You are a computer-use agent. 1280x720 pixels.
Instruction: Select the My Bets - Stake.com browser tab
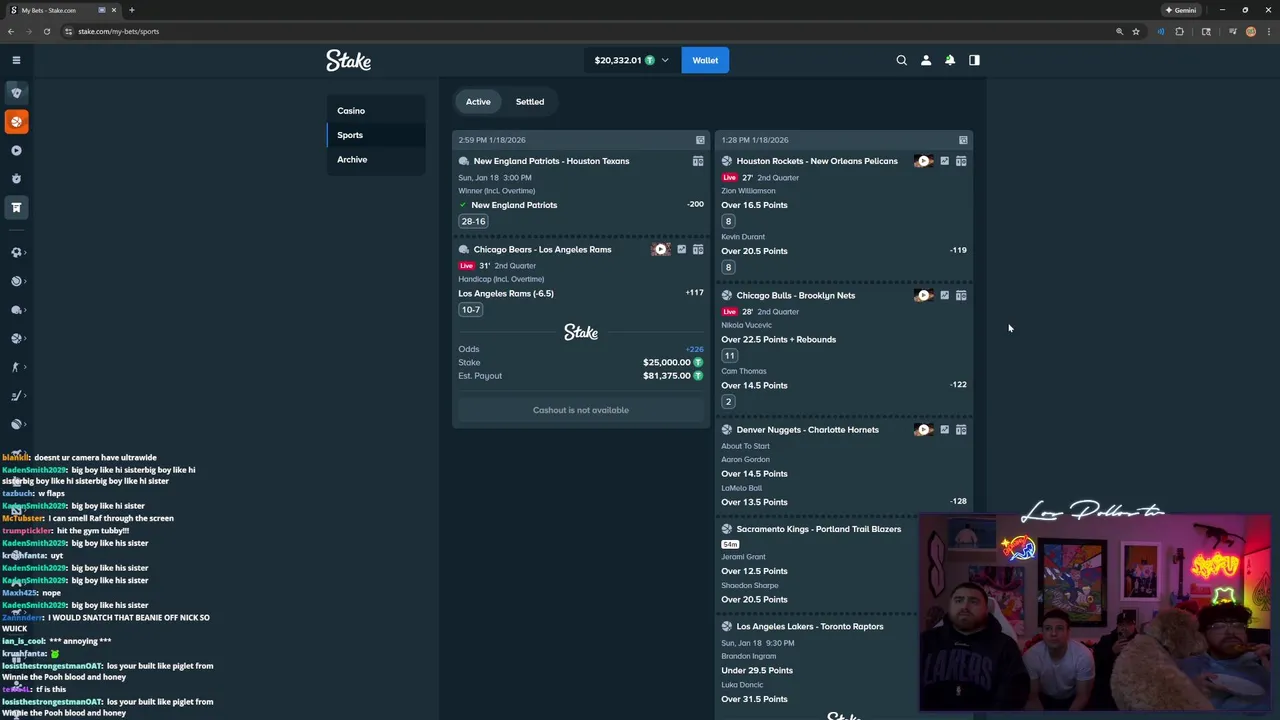pyautogui.click(x=63, y=10)
